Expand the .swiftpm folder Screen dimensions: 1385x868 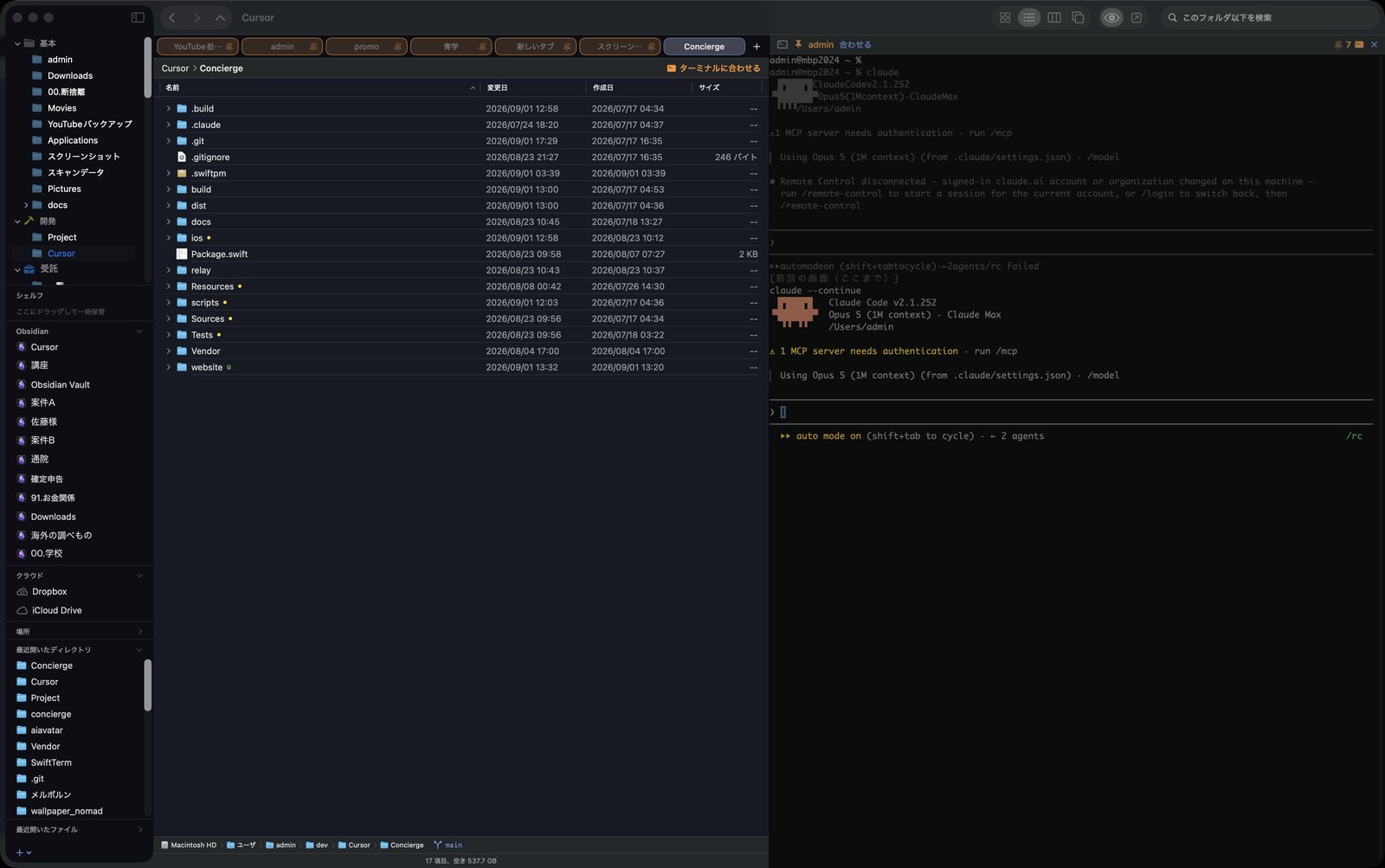[x=169, y=173]
